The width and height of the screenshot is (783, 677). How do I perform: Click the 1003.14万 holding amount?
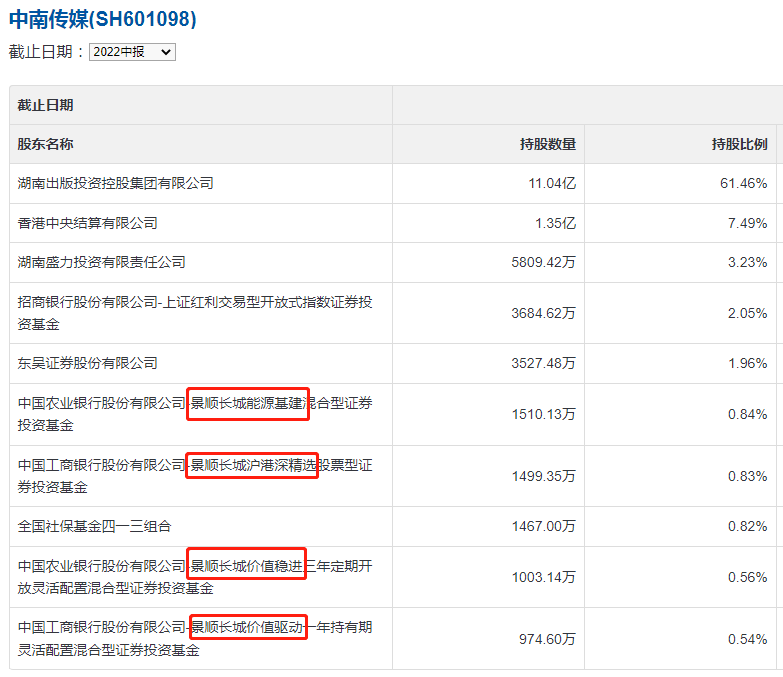coord(544,577)
